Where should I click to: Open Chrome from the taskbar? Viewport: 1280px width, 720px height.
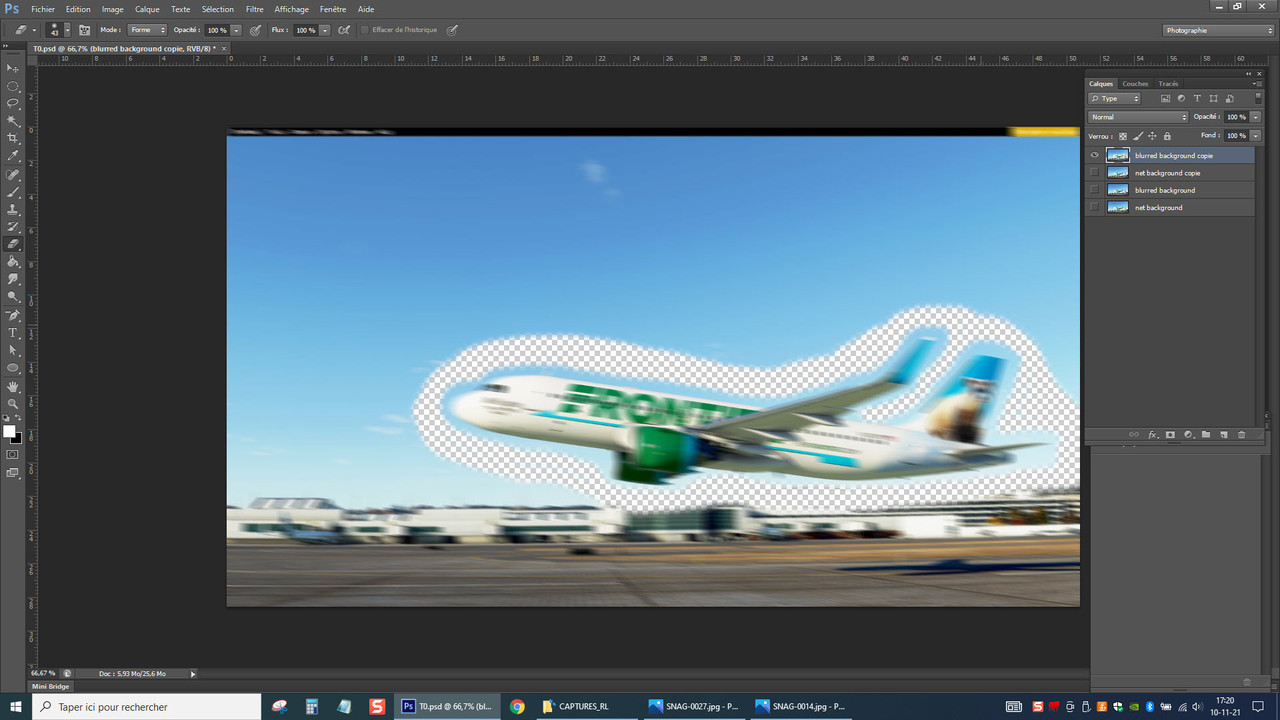point(517,706)
